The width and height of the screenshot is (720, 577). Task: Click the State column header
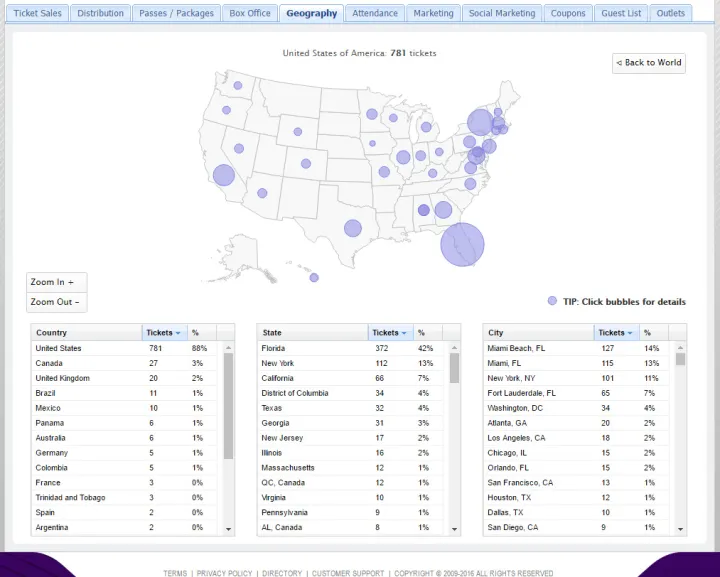click(x=313, y=333)
